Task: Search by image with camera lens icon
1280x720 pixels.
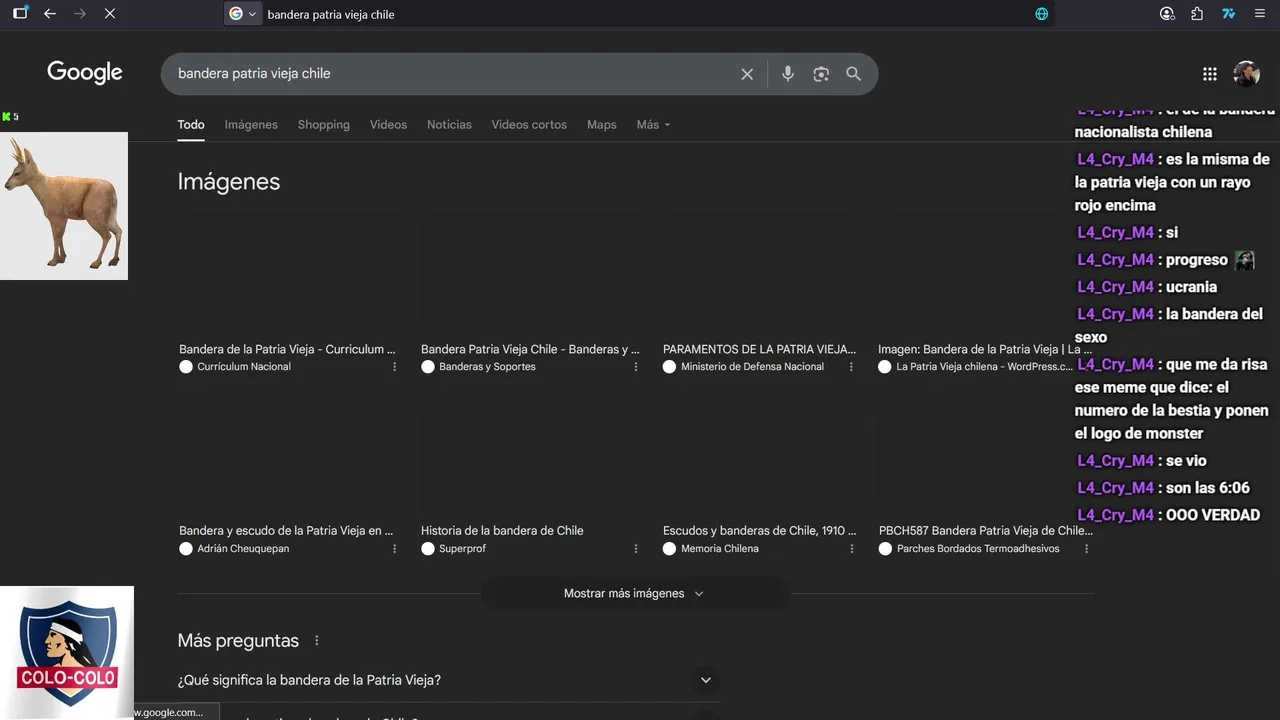Action: (821, 74)
